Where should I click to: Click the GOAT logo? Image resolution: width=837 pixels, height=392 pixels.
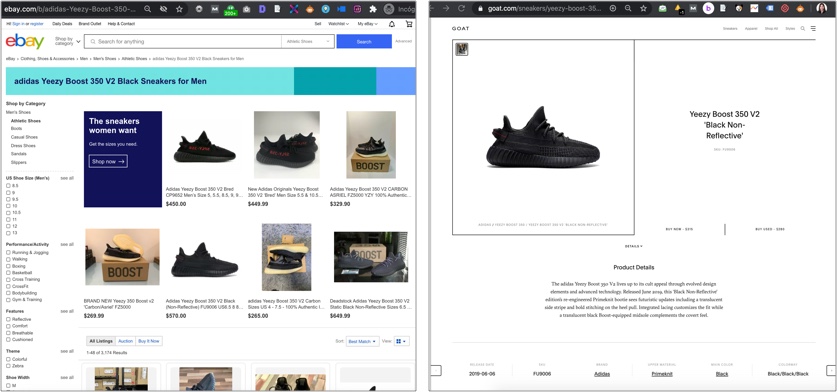click(461, 28)
